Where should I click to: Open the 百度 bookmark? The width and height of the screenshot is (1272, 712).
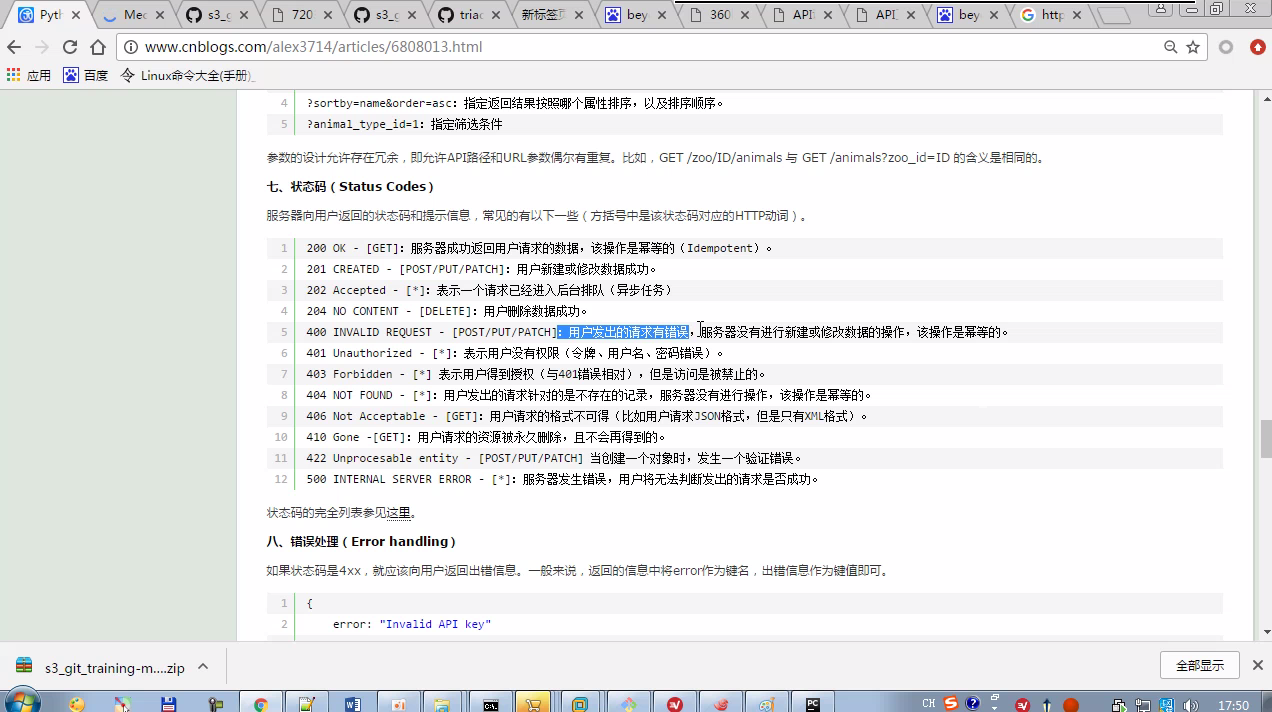[86, 75]
